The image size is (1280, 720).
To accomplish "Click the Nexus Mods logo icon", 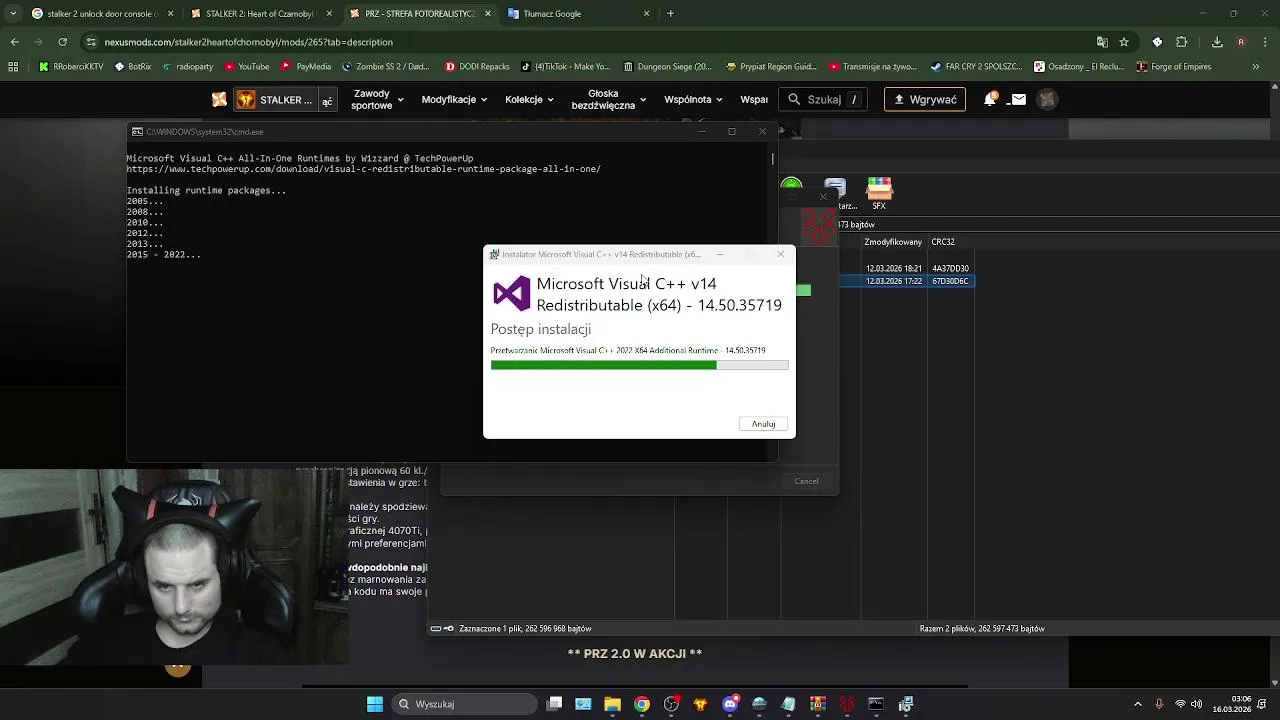I will (219, 99).
